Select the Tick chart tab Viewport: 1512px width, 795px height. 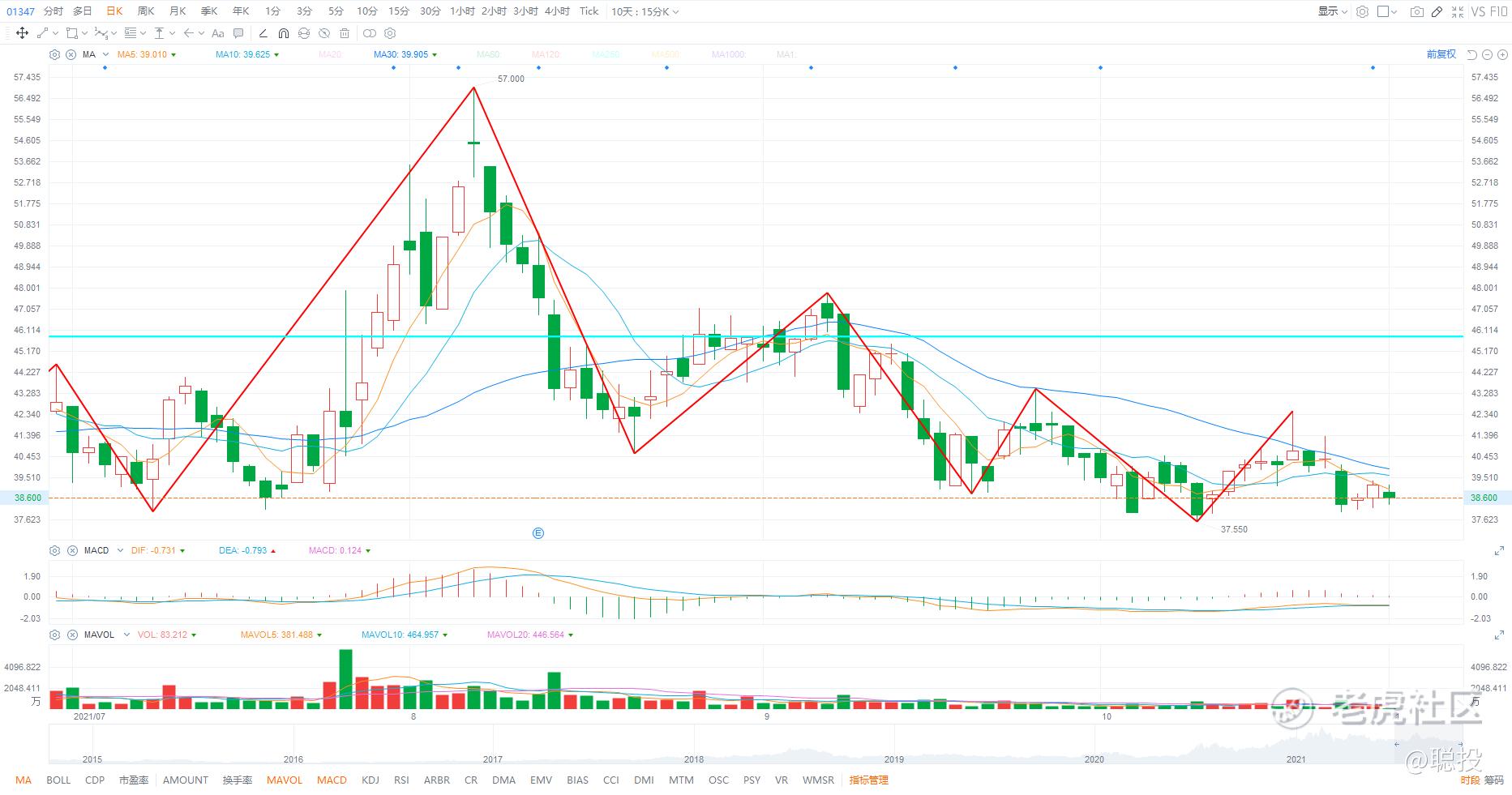pyautogui.click(x=589, y=11)
